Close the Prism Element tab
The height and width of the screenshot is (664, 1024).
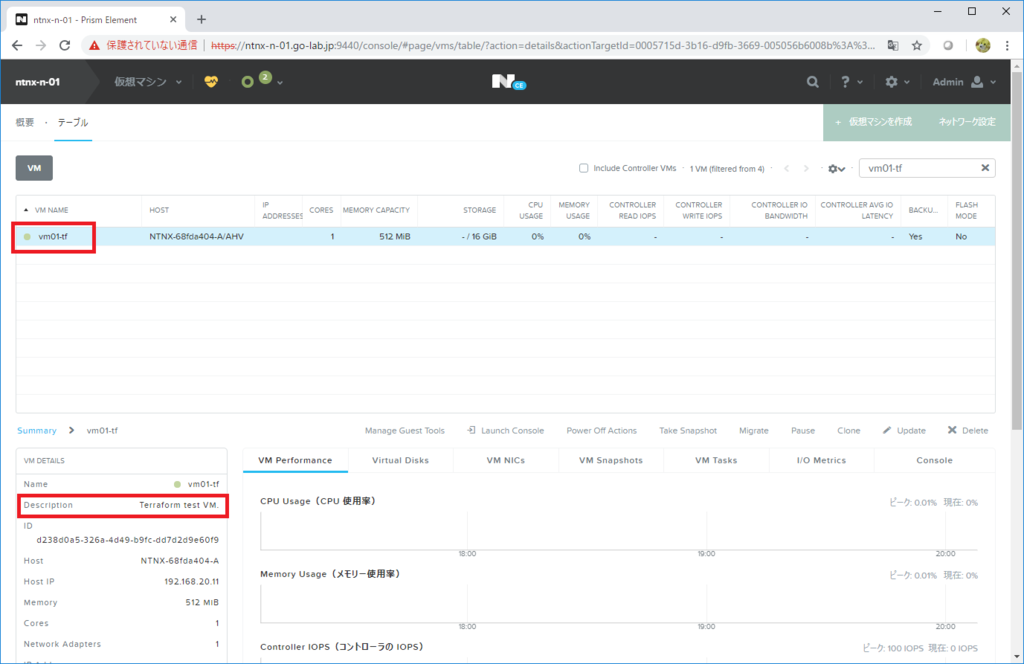(x=173, y=20)
